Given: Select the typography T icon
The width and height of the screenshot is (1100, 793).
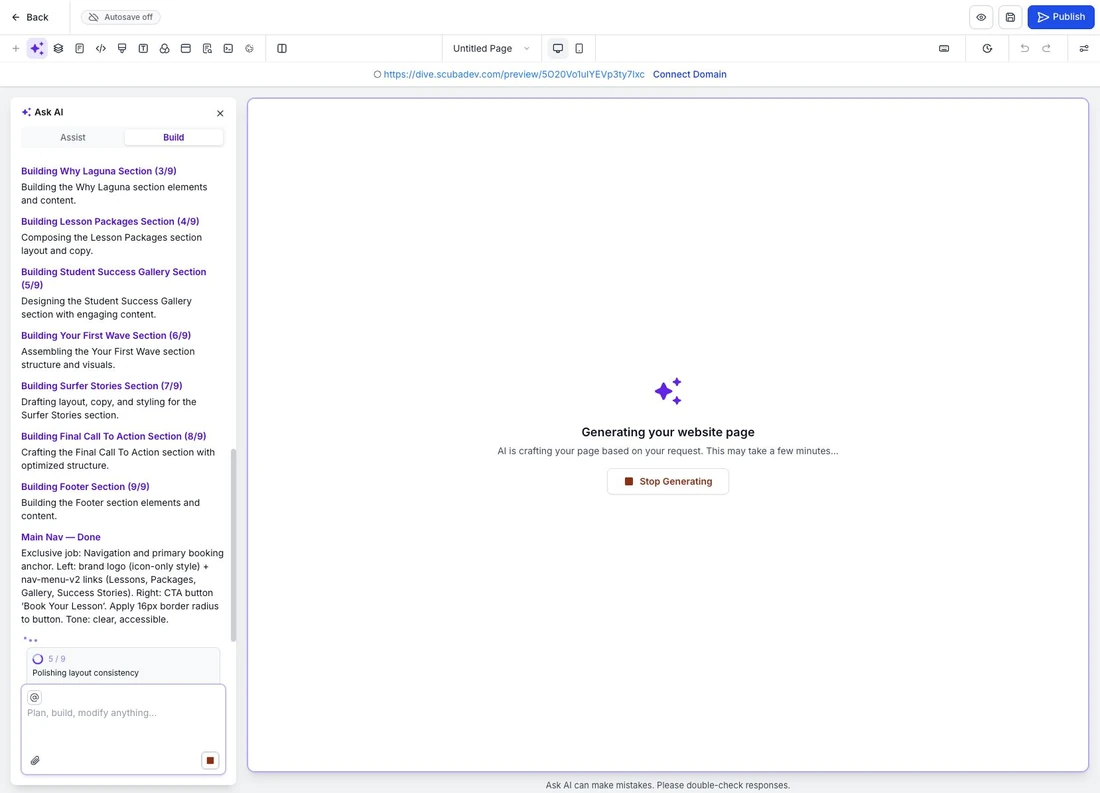Looking at the screenshot, I should click(x=143, y=48).
